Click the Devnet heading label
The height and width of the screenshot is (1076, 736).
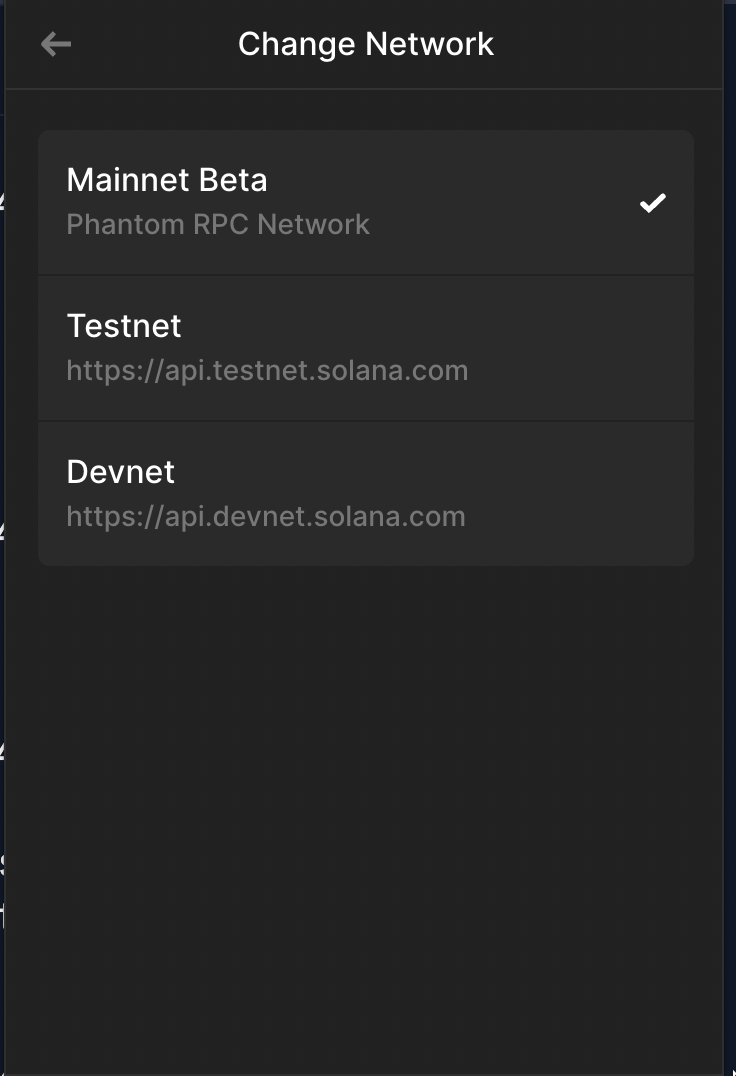tap(121, 472)
